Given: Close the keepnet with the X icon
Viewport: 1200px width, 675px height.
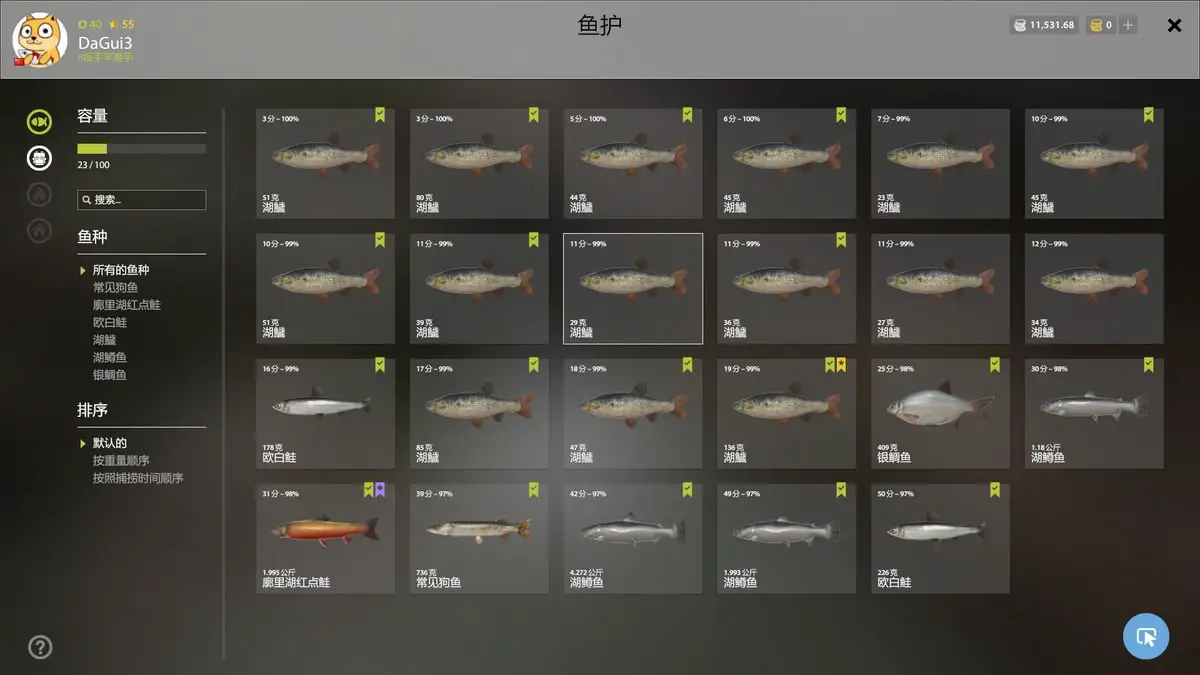Looking at the screenshot, I should pyautogui.click(x=1175, y=25).
